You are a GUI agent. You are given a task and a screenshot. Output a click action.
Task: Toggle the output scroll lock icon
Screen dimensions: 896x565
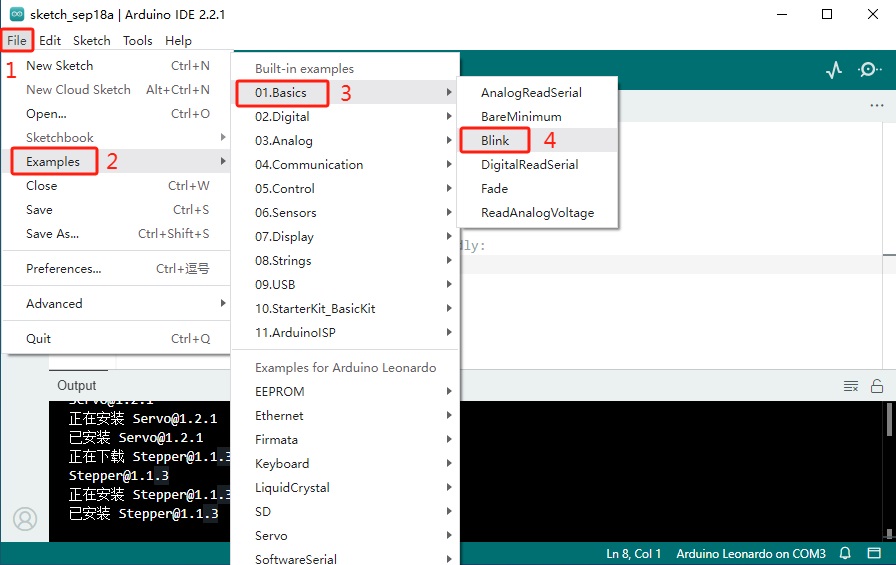877,386
